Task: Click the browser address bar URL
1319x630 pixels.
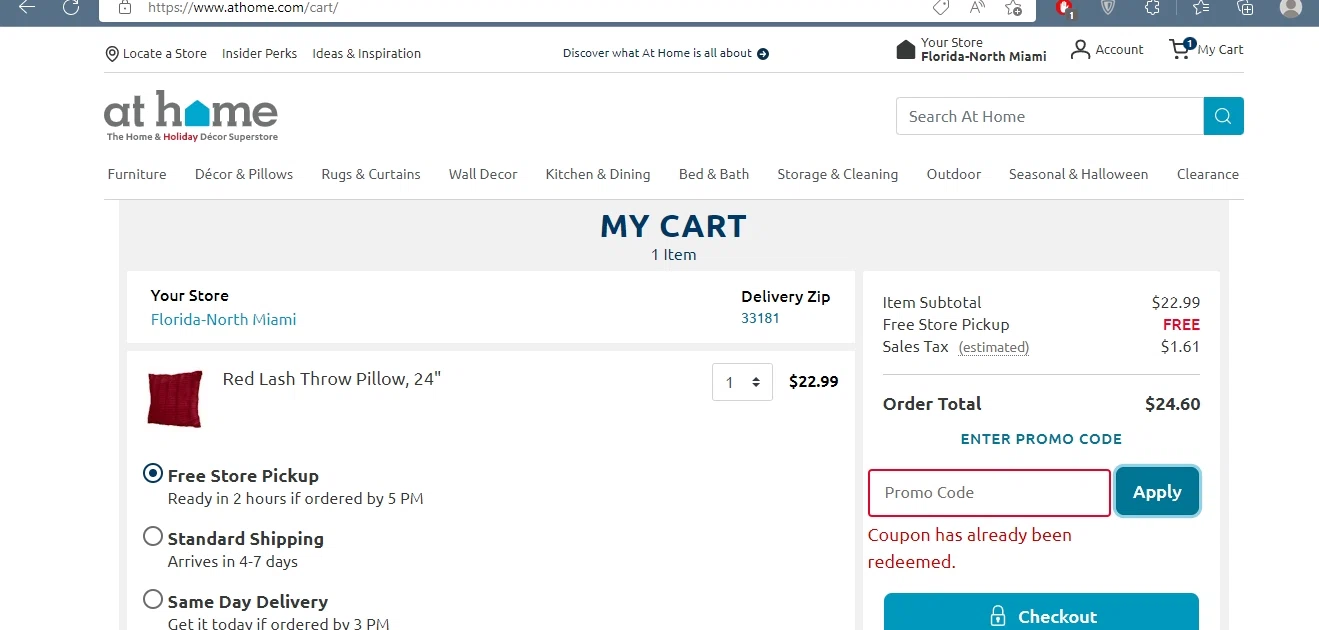Action: pos(242,7)
